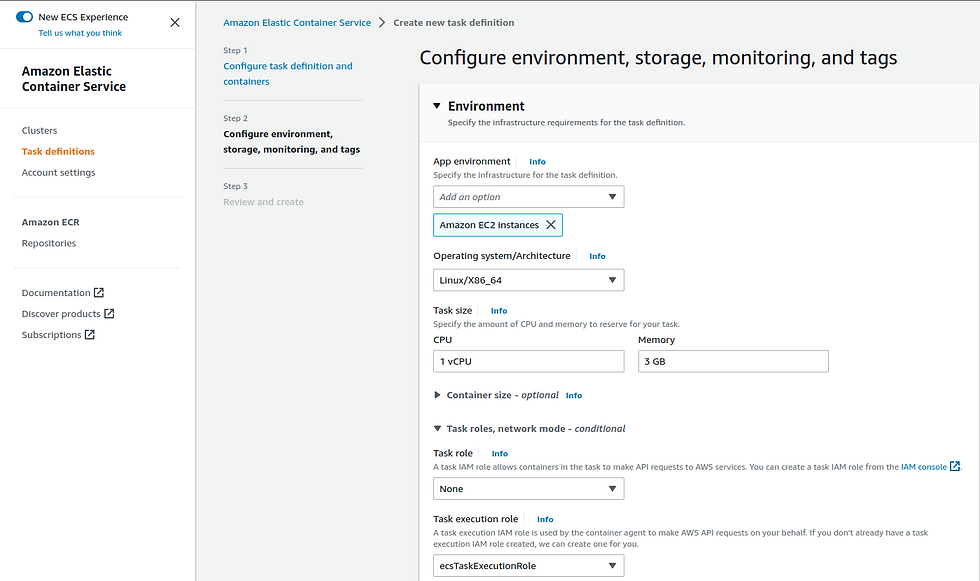Go back to Step 1 Configure task definition

[x=288, y=74]
